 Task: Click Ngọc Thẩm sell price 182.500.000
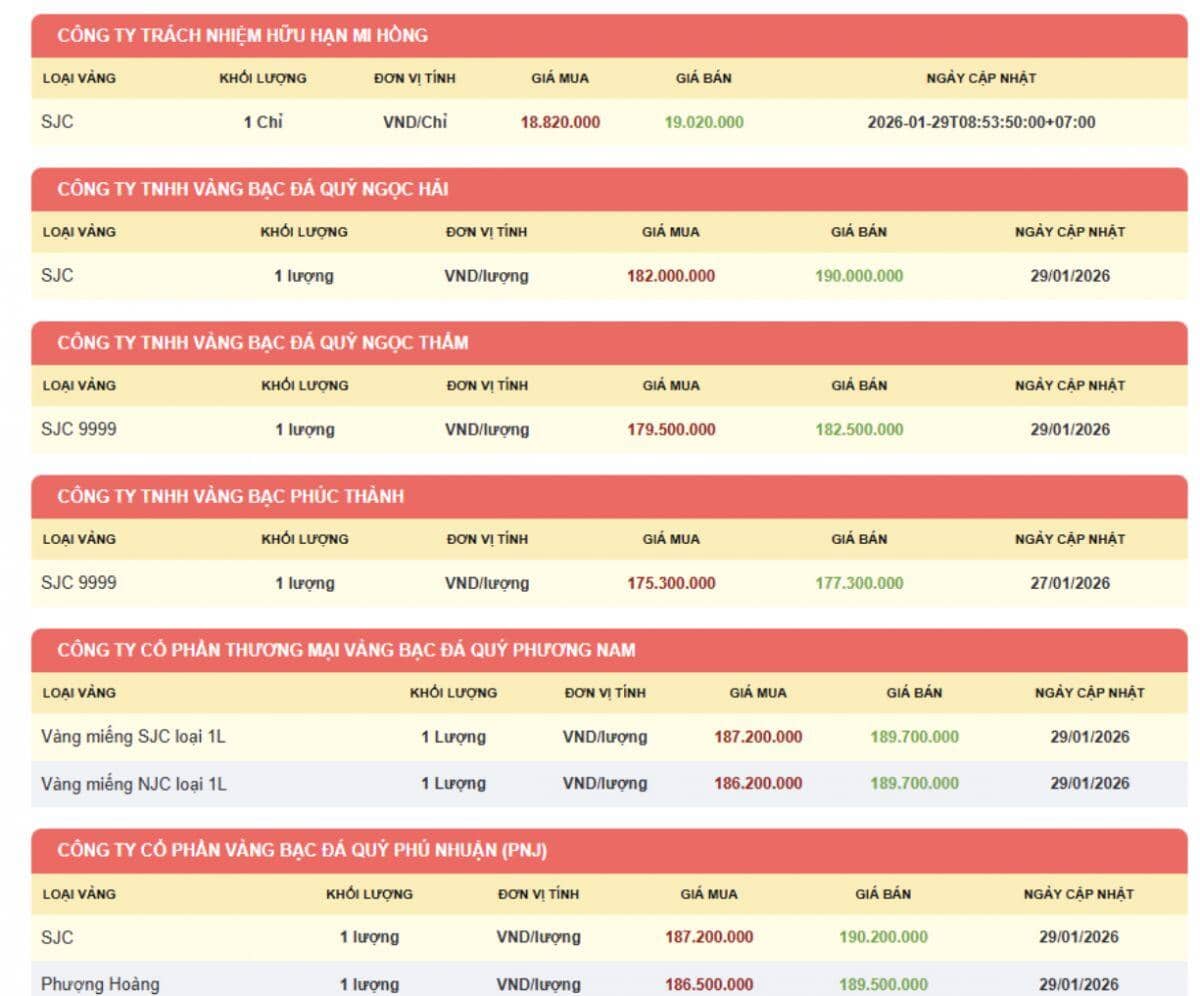tap(858, 430)
